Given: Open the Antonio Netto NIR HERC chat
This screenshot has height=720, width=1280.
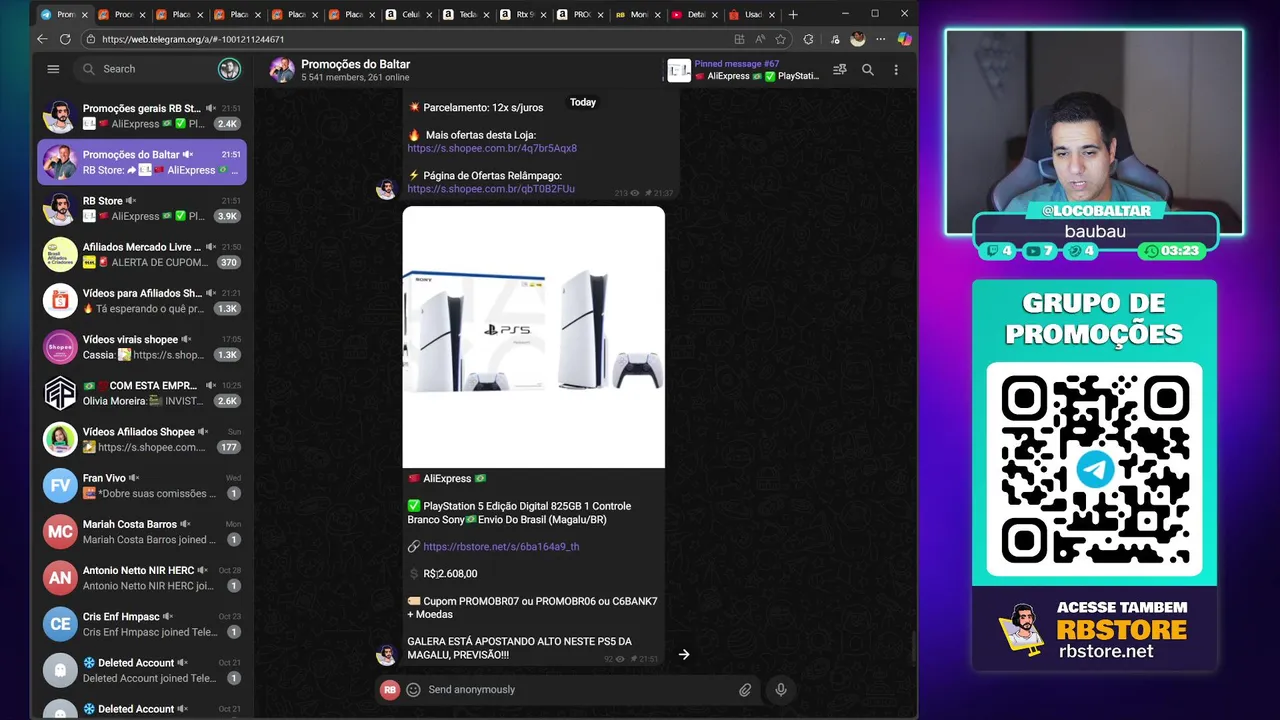Looking at the screenshot, I should 142,578.
